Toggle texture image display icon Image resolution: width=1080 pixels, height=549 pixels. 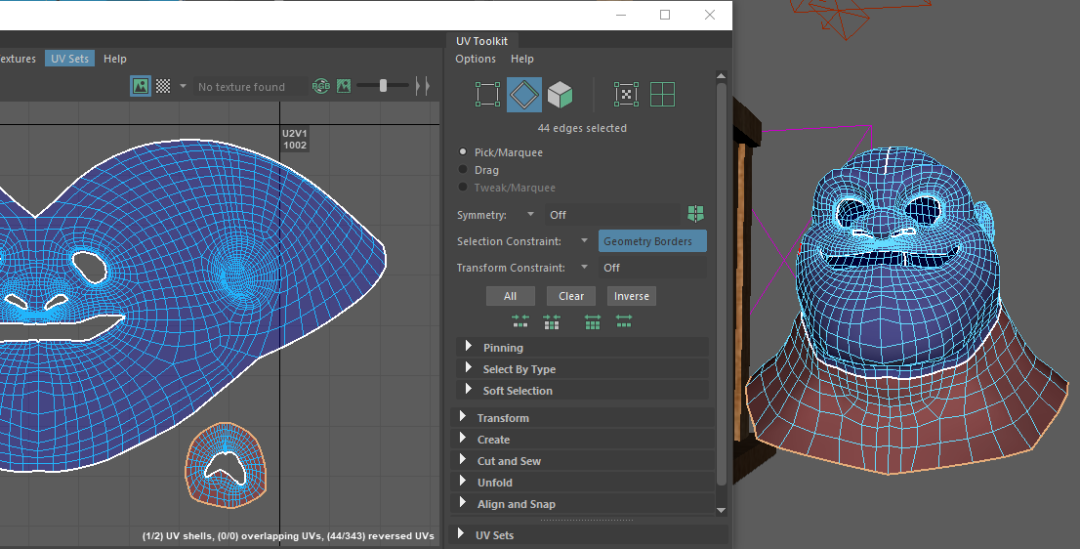point(140,87)
